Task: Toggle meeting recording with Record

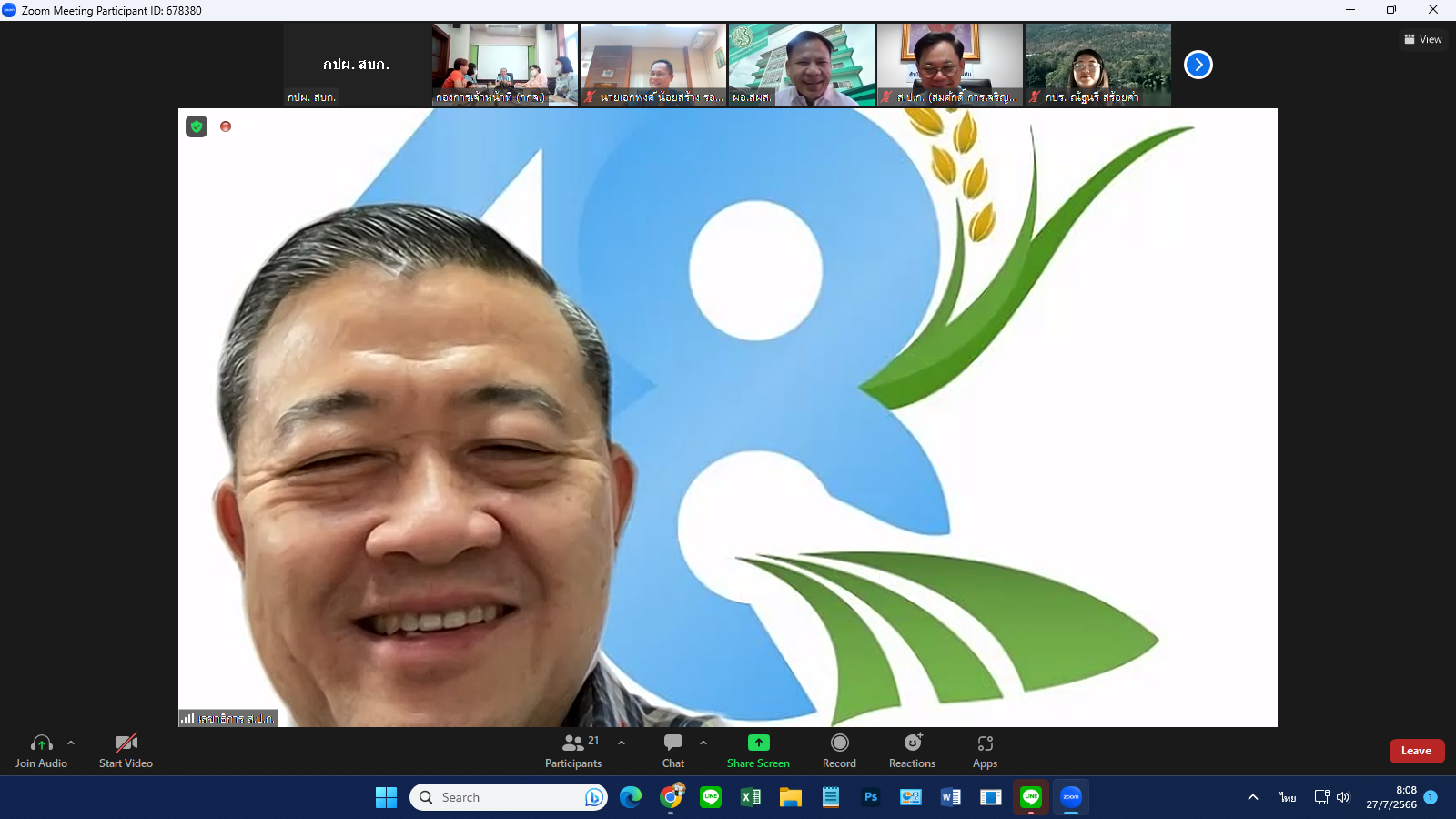Action: tap(839, 752)
